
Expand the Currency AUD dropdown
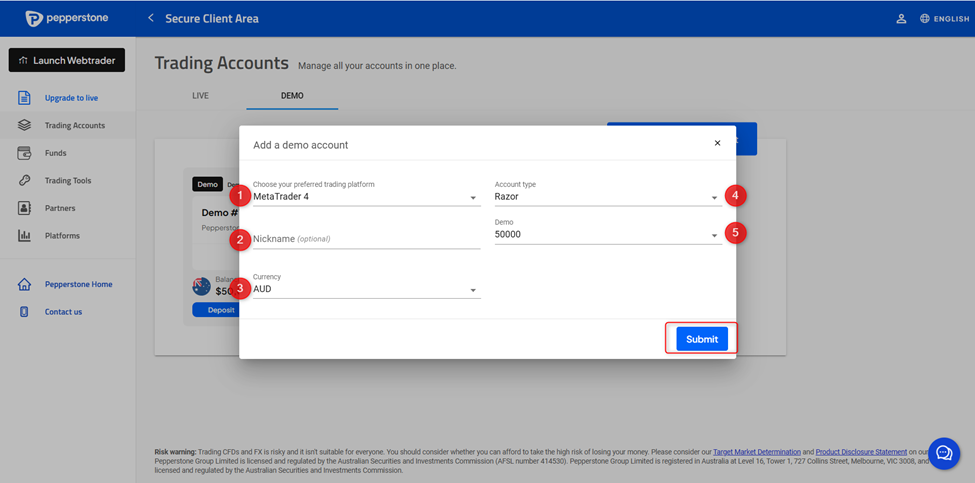366,290
